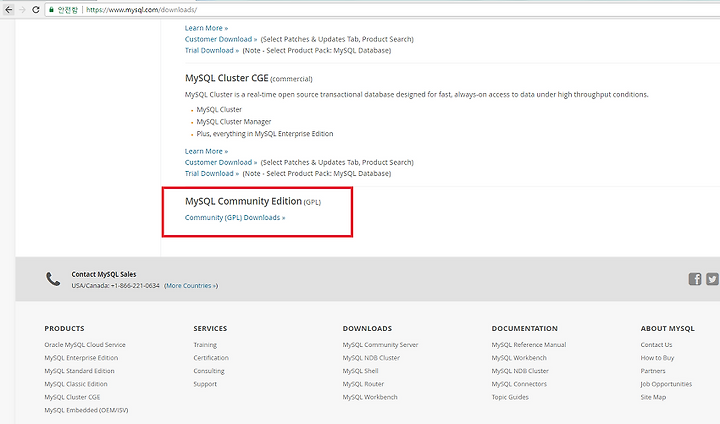Screen dimensions: 720x424
Task: Open MySQL NDB Cluster under Downloads
Action: click(371, 358)
